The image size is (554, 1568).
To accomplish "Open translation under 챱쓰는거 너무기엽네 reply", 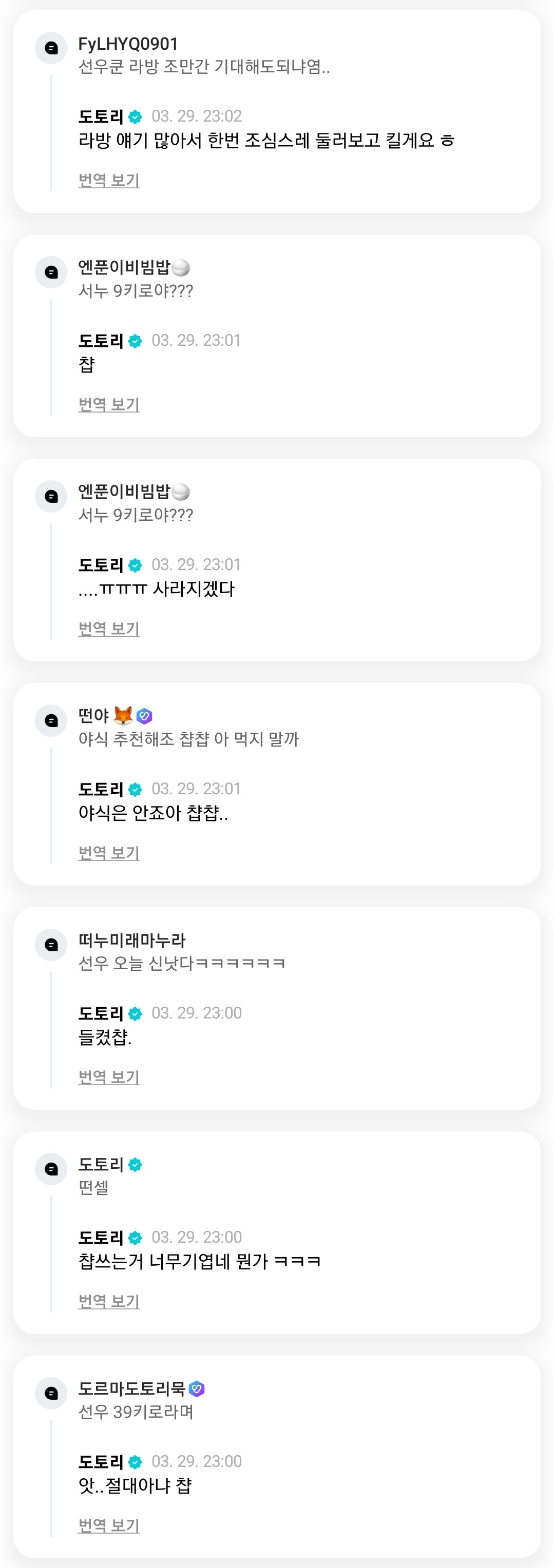I will click(x=109, y=1301).
